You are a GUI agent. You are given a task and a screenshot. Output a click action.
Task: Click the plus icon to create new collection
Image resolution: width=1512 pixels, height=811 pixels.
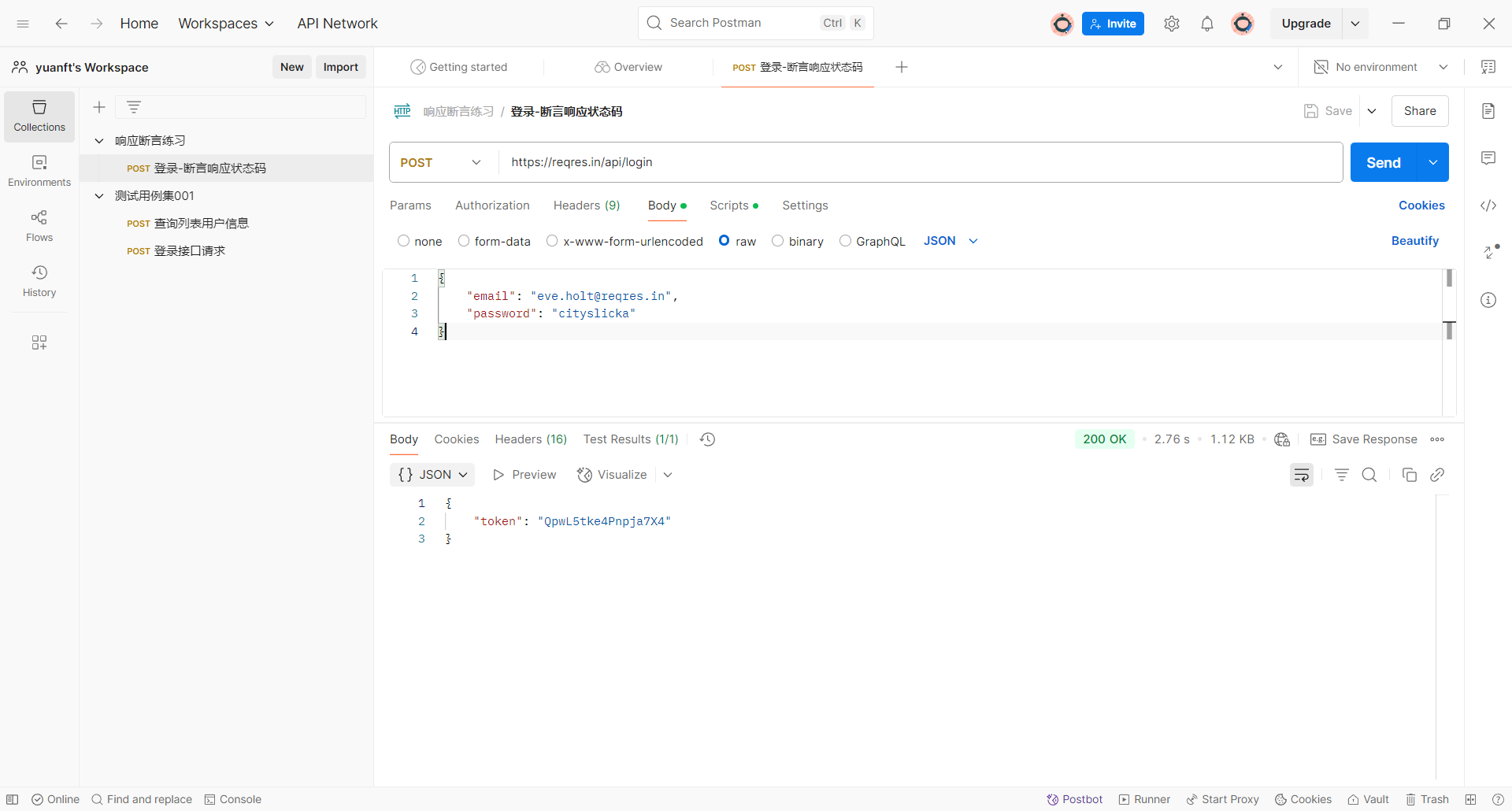99,107
